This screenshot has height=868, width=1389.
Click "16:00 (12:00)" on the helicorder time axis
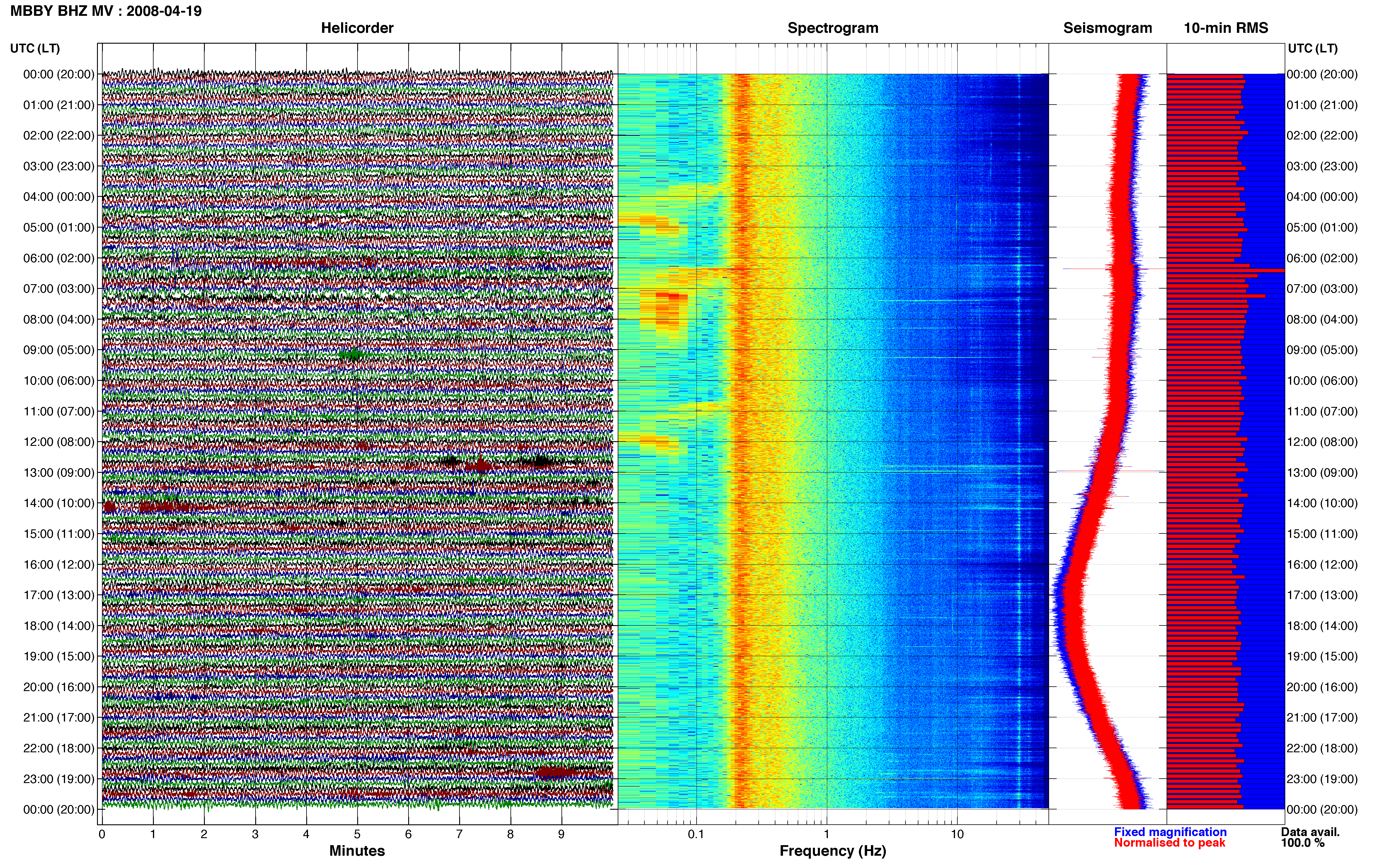[x=59, y=564]
